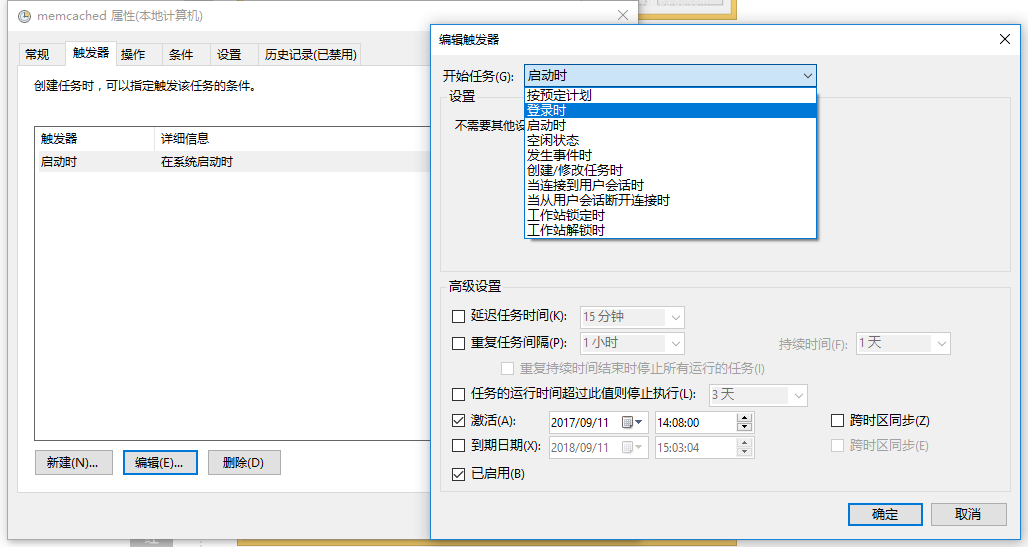This screenshot has height=547, width=1028.
Task: Uncheck the 激活(A) checkbox
Action: tap(458, 420)
